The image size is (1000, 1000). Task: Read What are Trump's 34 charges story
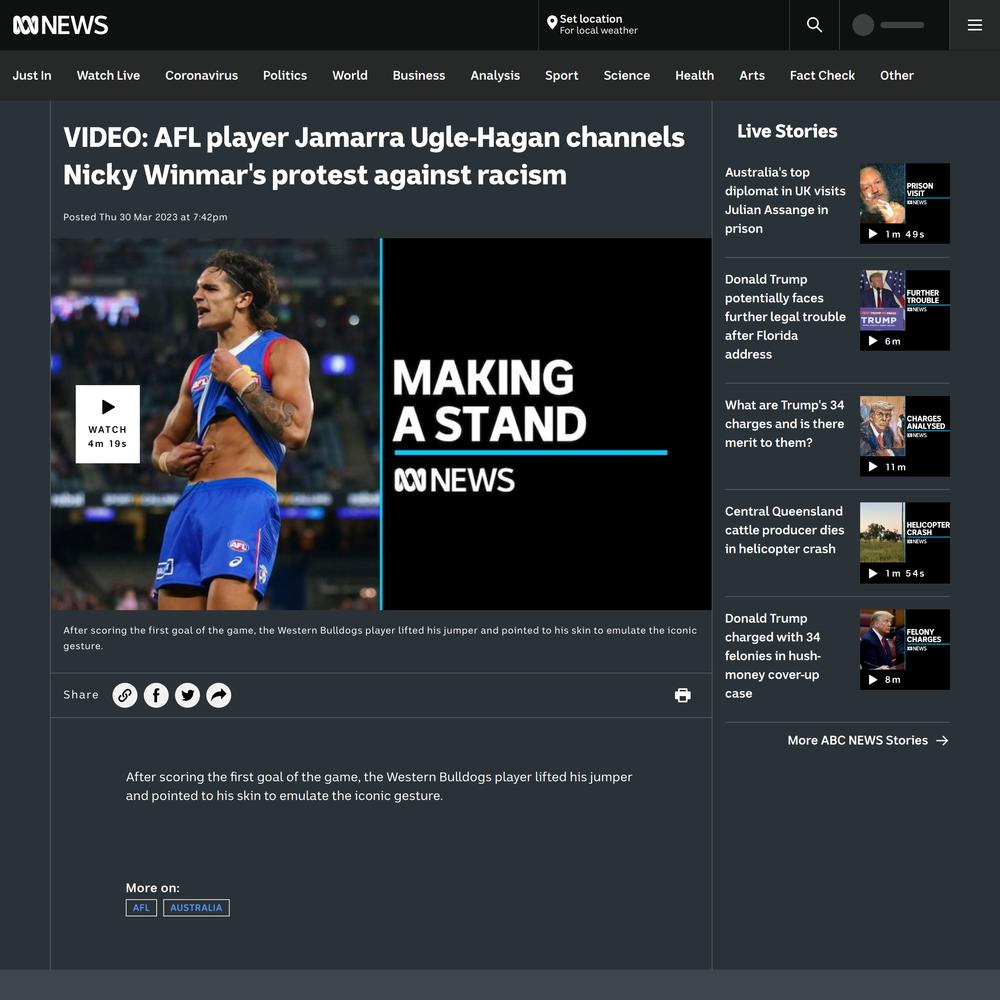pyautogui.click(x=784, y=423)
